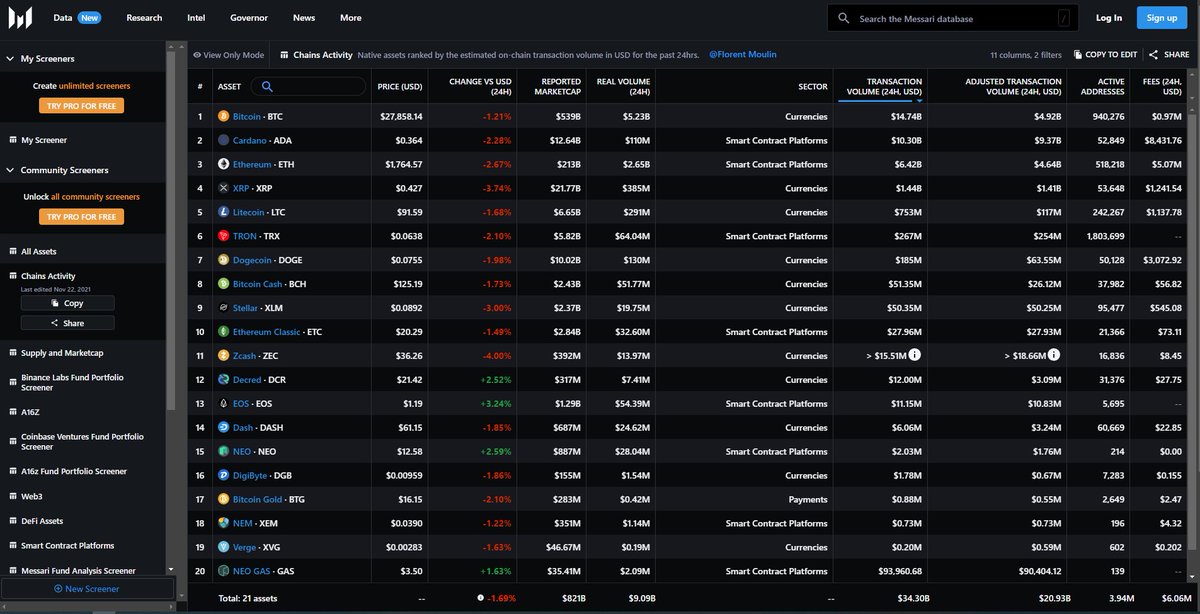
Task: Open the Research menu
Action: coord(144,18)
